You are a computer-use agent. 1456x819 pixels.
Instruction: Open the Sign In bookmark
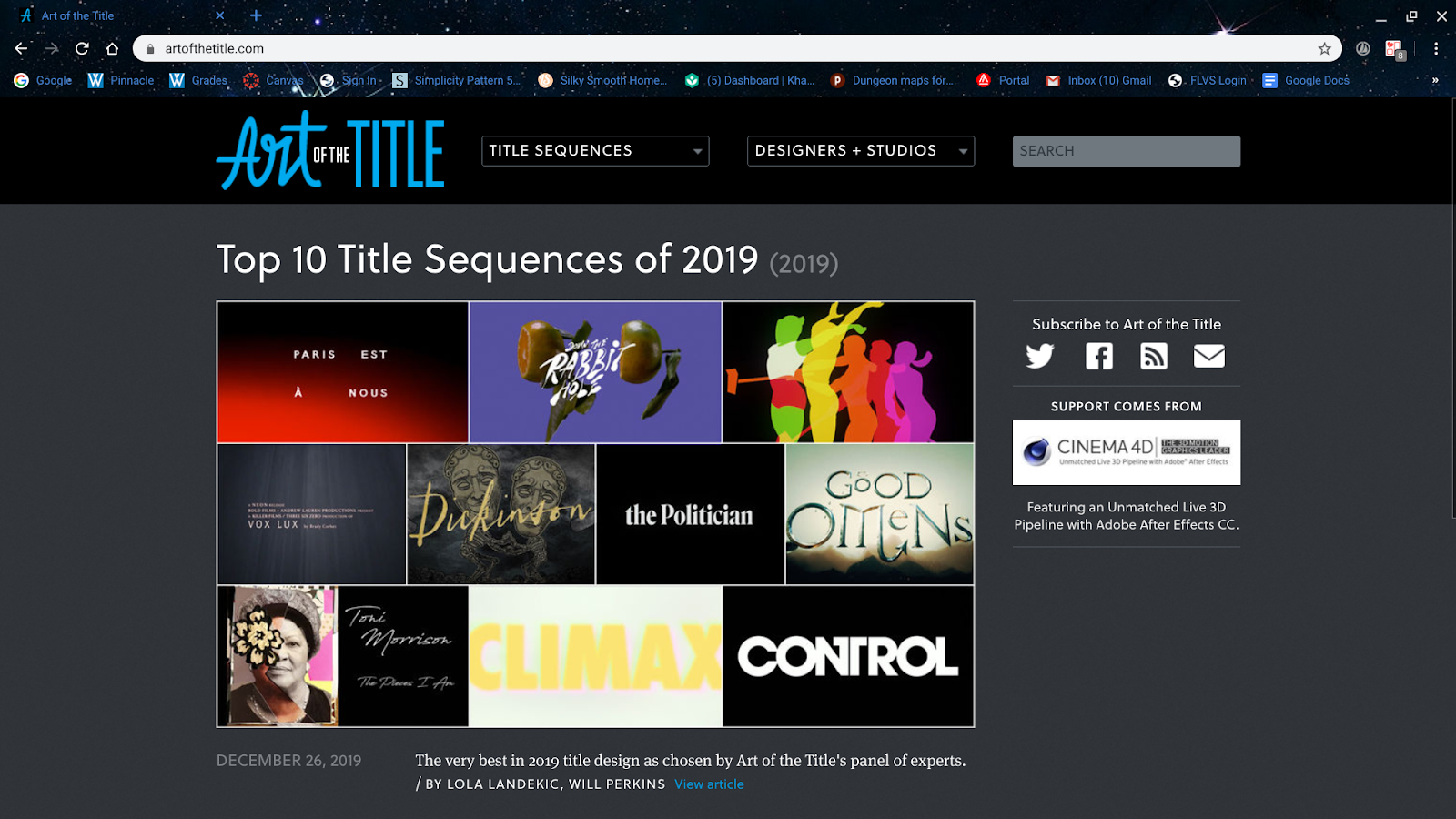[x=350, y=80]
